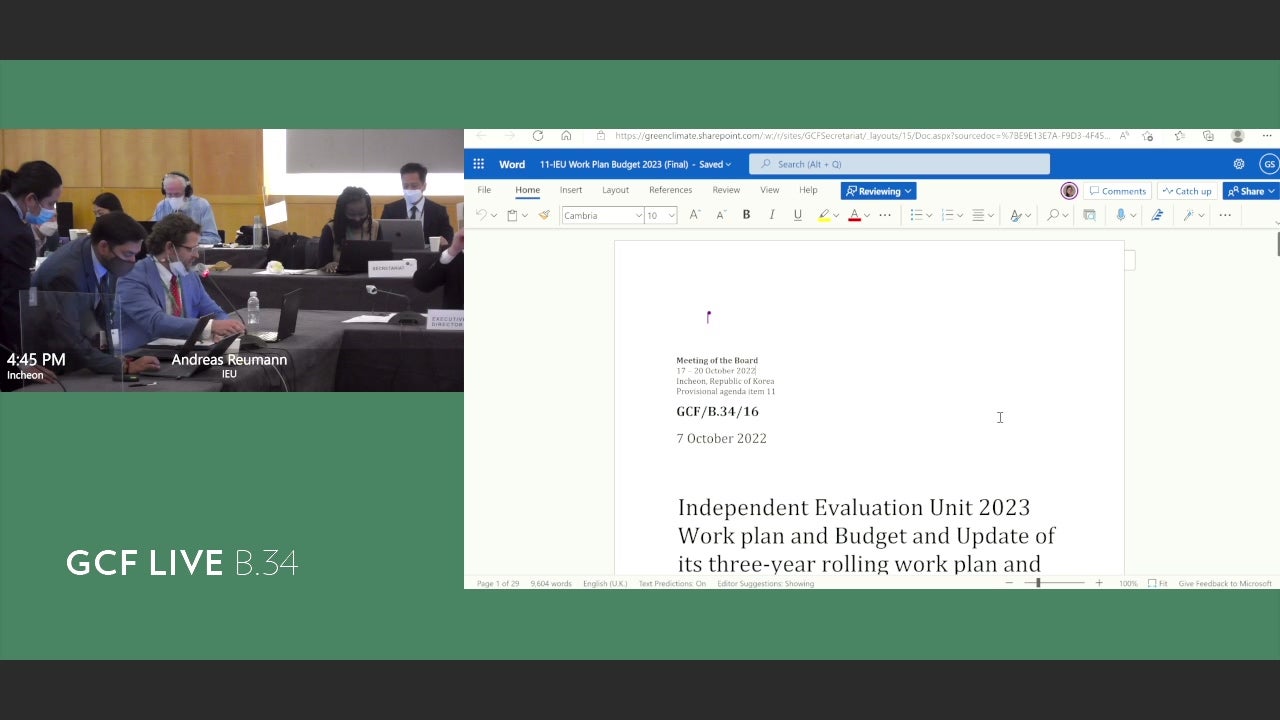The width and height of the screenshot is (1280, 720).
Task: Open browser favorites star icon
Action: click(1180, 136)
